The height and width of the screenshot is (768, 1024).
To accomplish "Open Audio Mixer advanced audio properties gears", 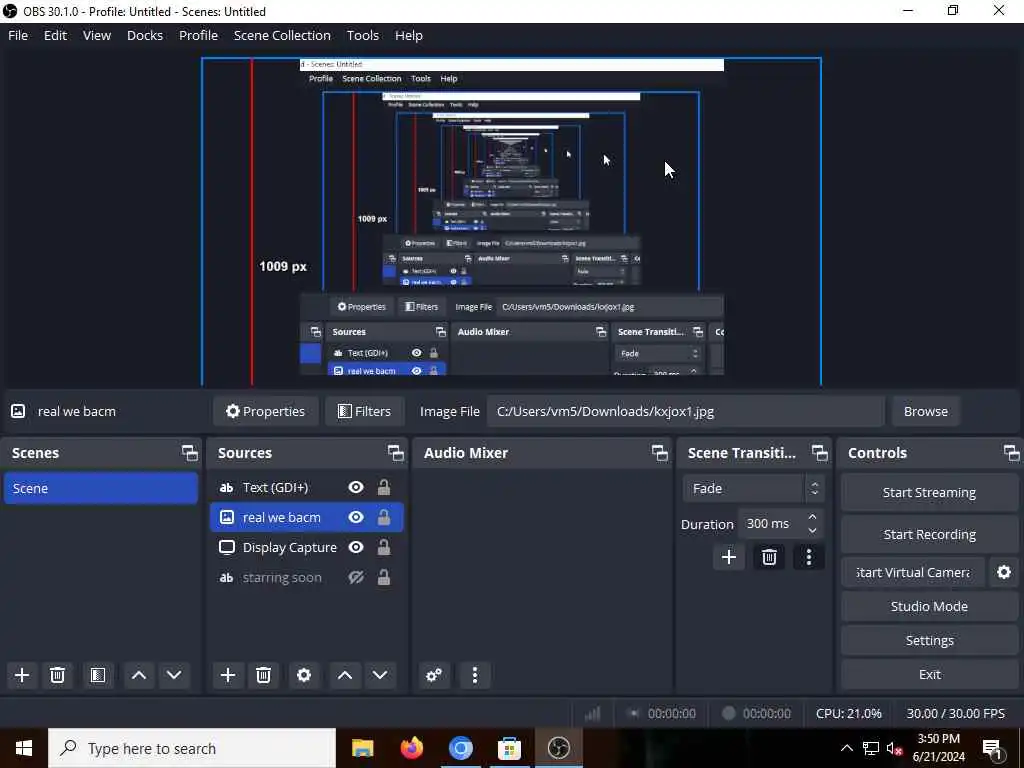I will (434, 675).
